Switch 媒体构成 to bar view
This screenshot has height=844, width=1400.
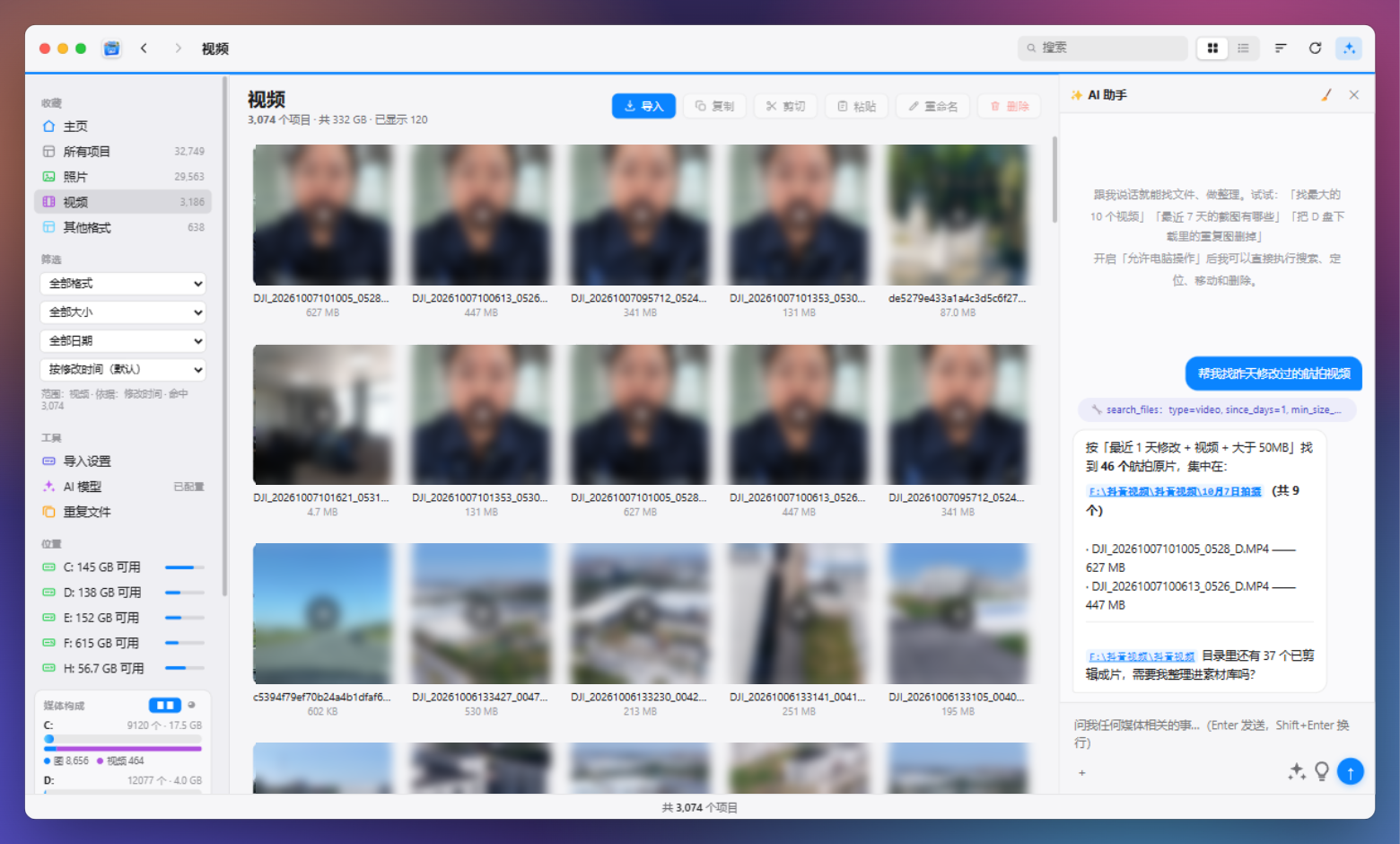164,705
